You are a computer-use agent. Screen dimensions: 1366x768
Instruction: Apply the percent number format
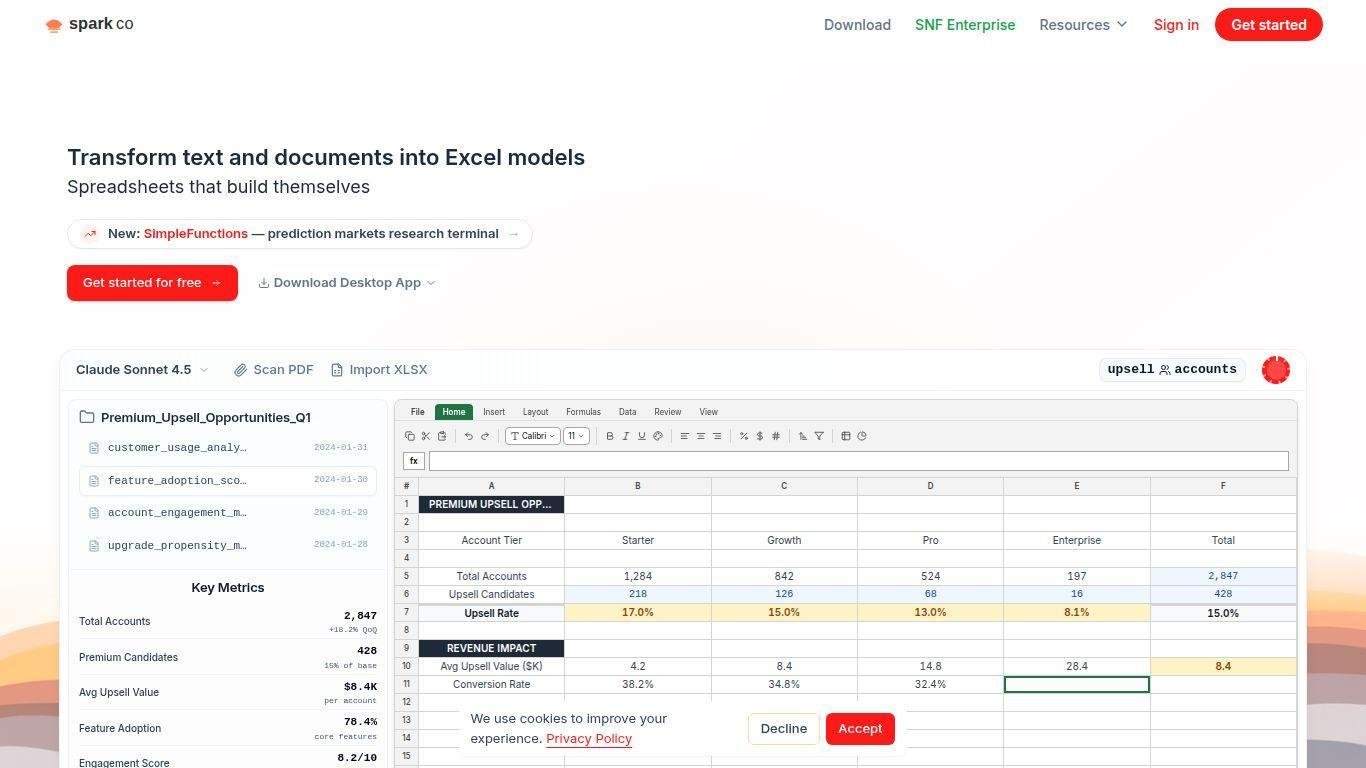click(x=744, y=436)
